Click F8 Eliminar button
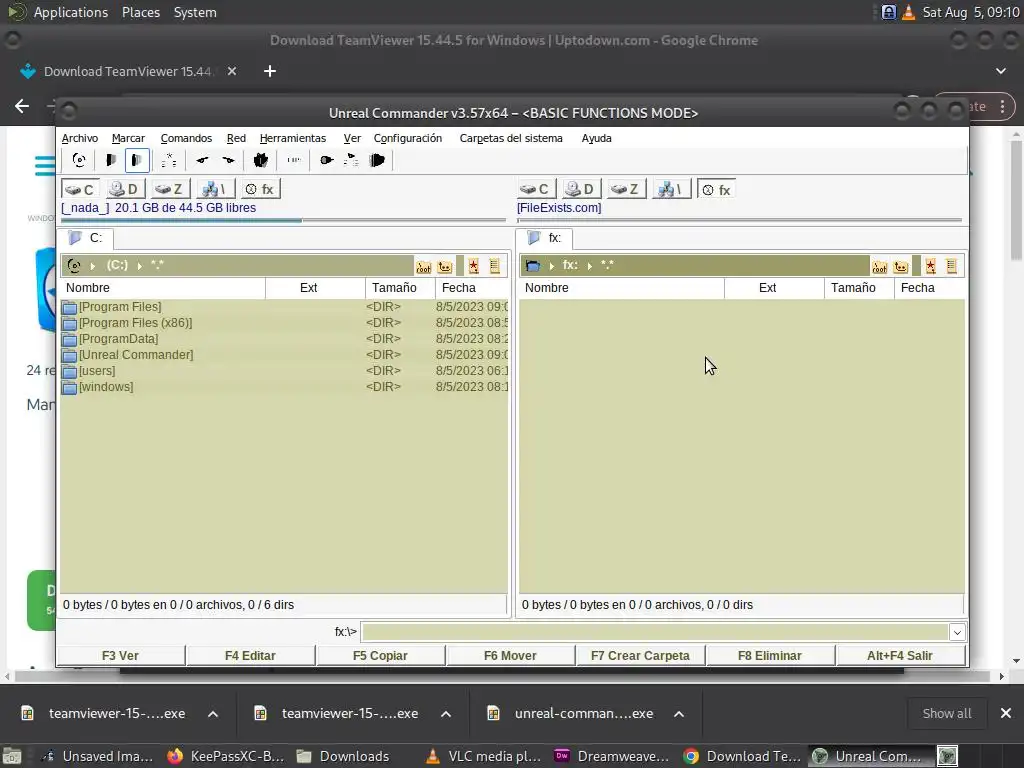This screenshot has width=1024, height=768. click(x=770, y=655)
